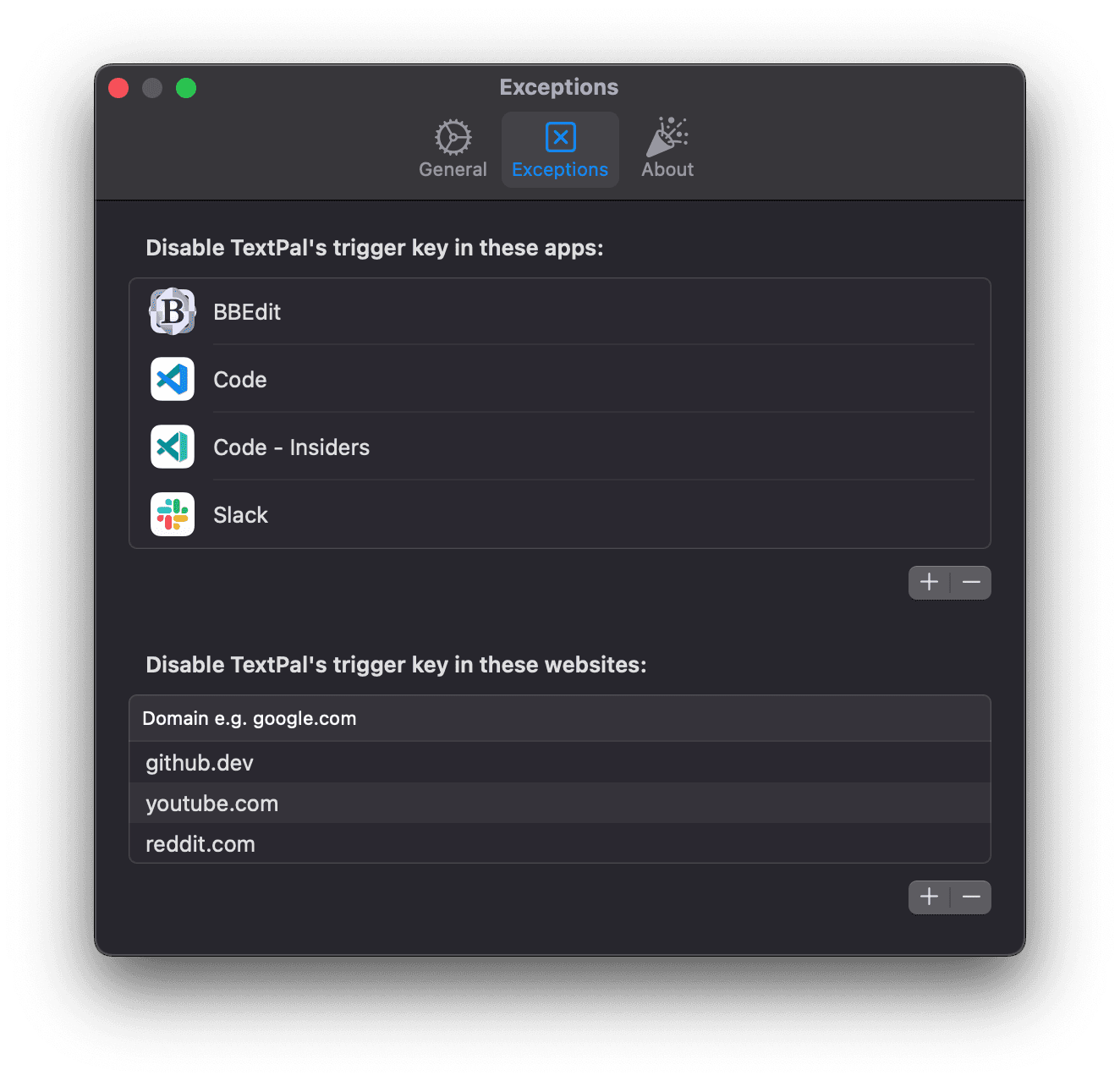This screenshot has width=1120, height=1081.
Task: Click the BBEdit app icon
Action: (173, 312)
